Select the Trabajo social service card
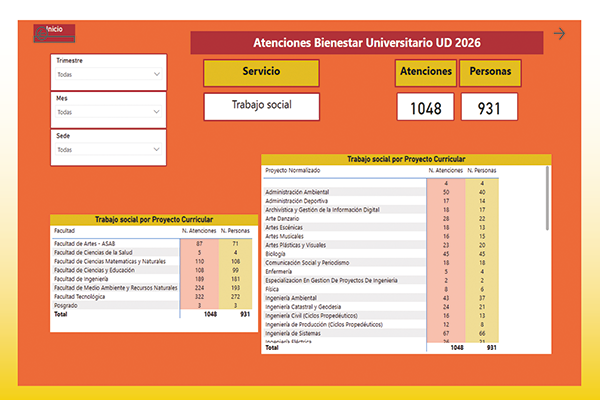This screenshot has height=400, width=600. [x=262, y=107]
